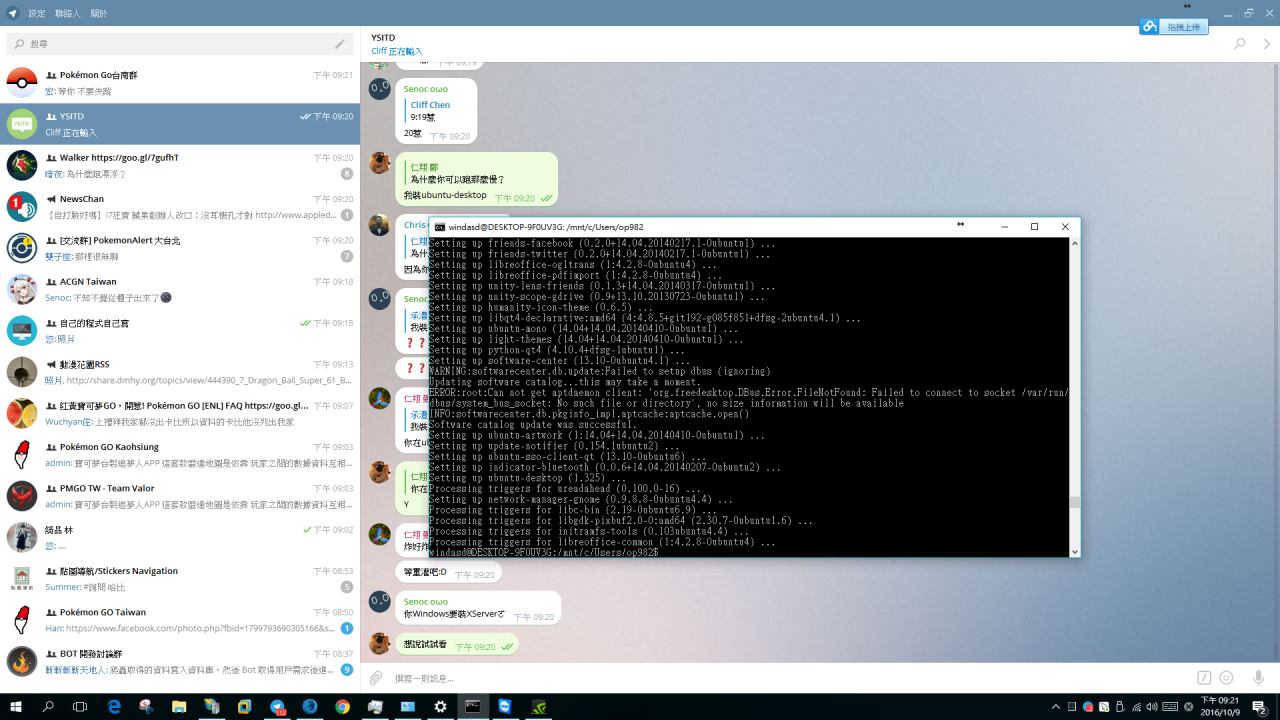Viewport: 1280px width, 720px height.
Task: Search within the YSITD conversation
Action: pos(1240,44)
